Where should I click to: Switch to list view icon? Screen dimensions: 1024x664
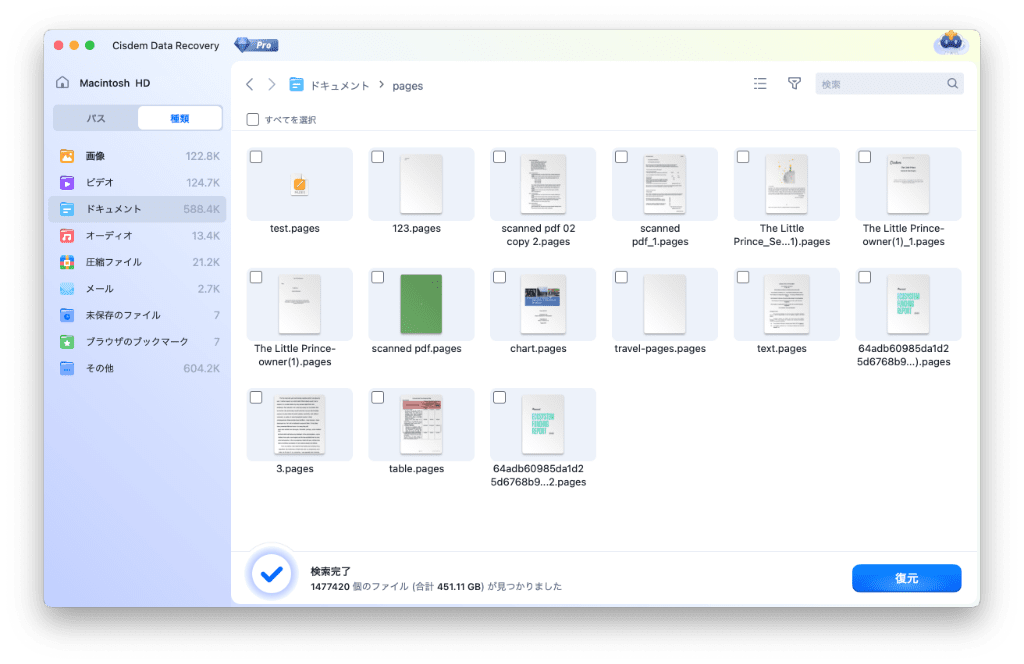pyautogui.click(x=760, y=84)
